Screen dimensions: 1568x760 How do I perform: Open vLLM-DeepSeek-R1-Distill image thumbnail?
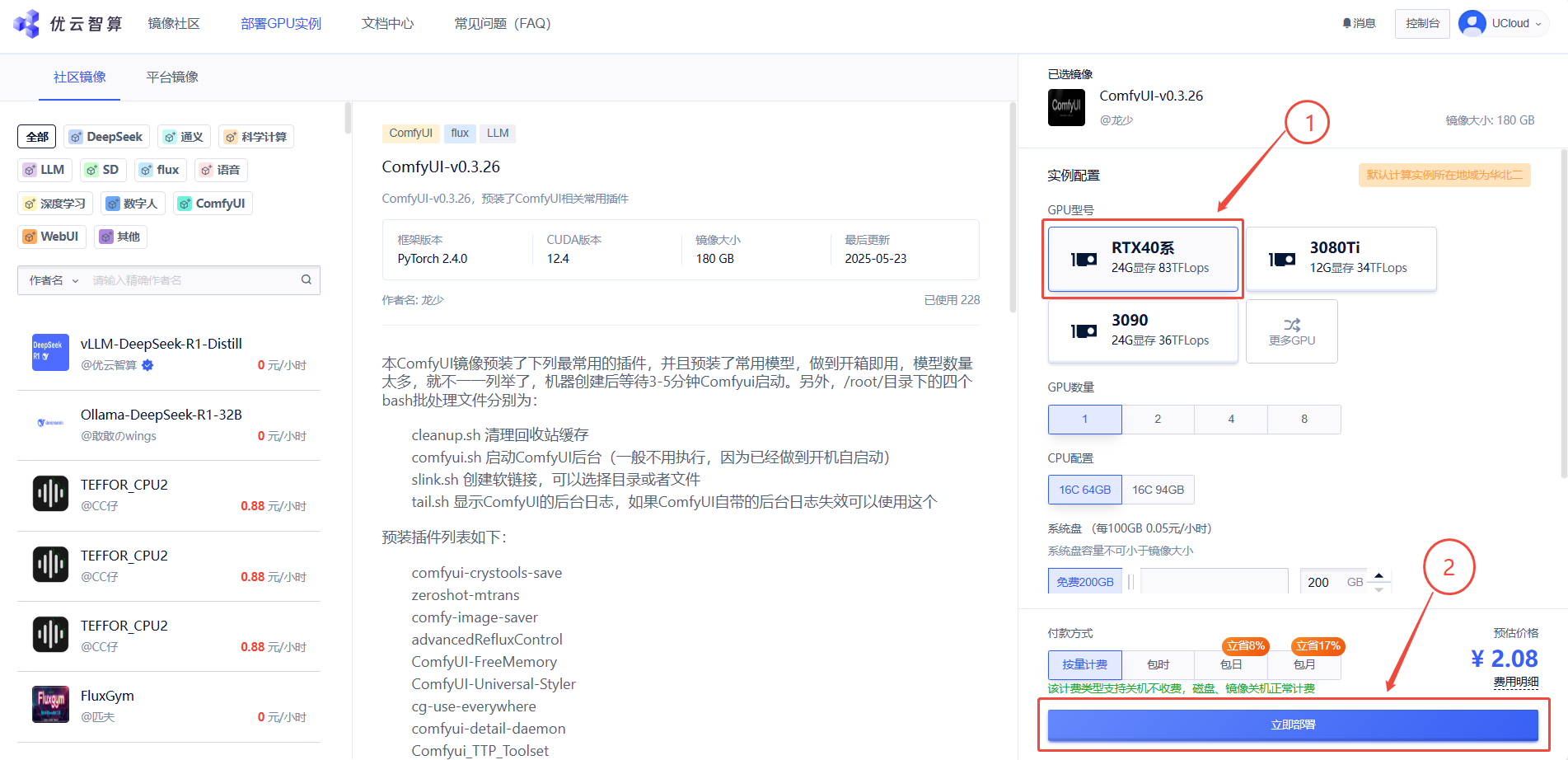50,352
